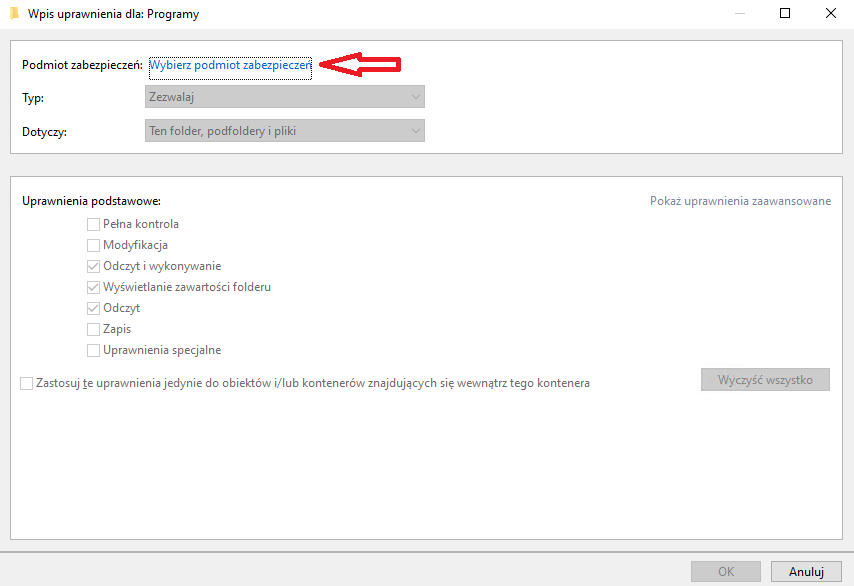Confirm with the OK button

tap(726, 572)
